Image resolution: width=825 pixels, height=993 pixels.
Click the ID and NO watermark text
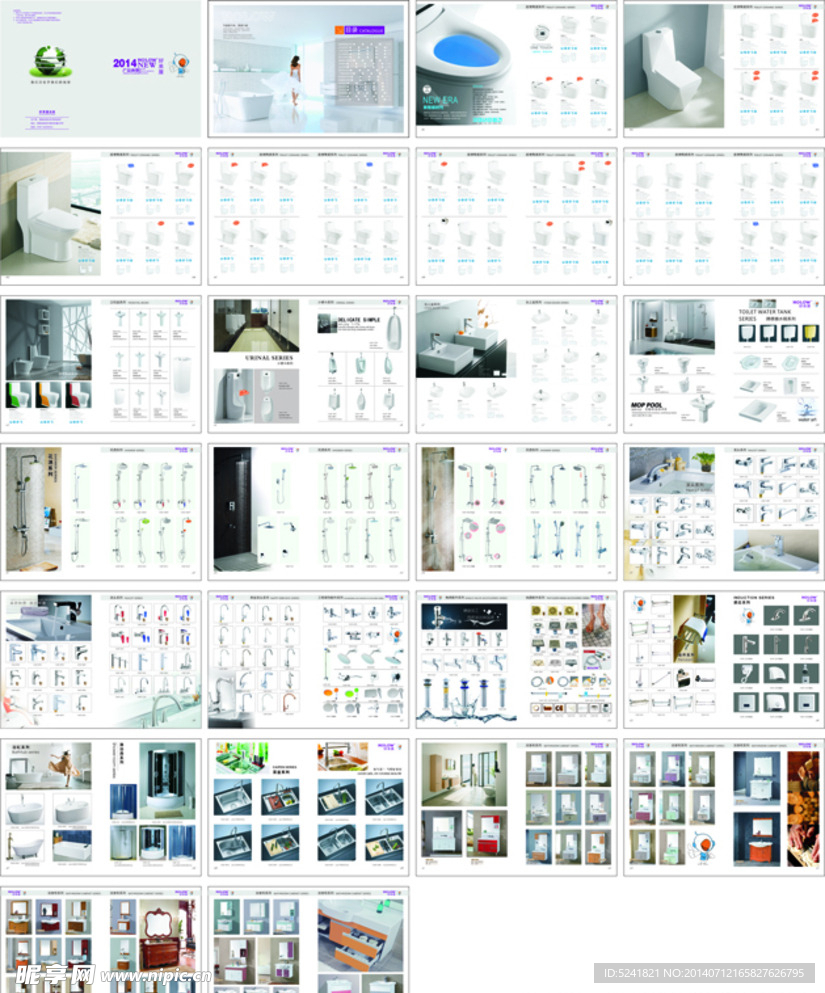coord(706,973)
